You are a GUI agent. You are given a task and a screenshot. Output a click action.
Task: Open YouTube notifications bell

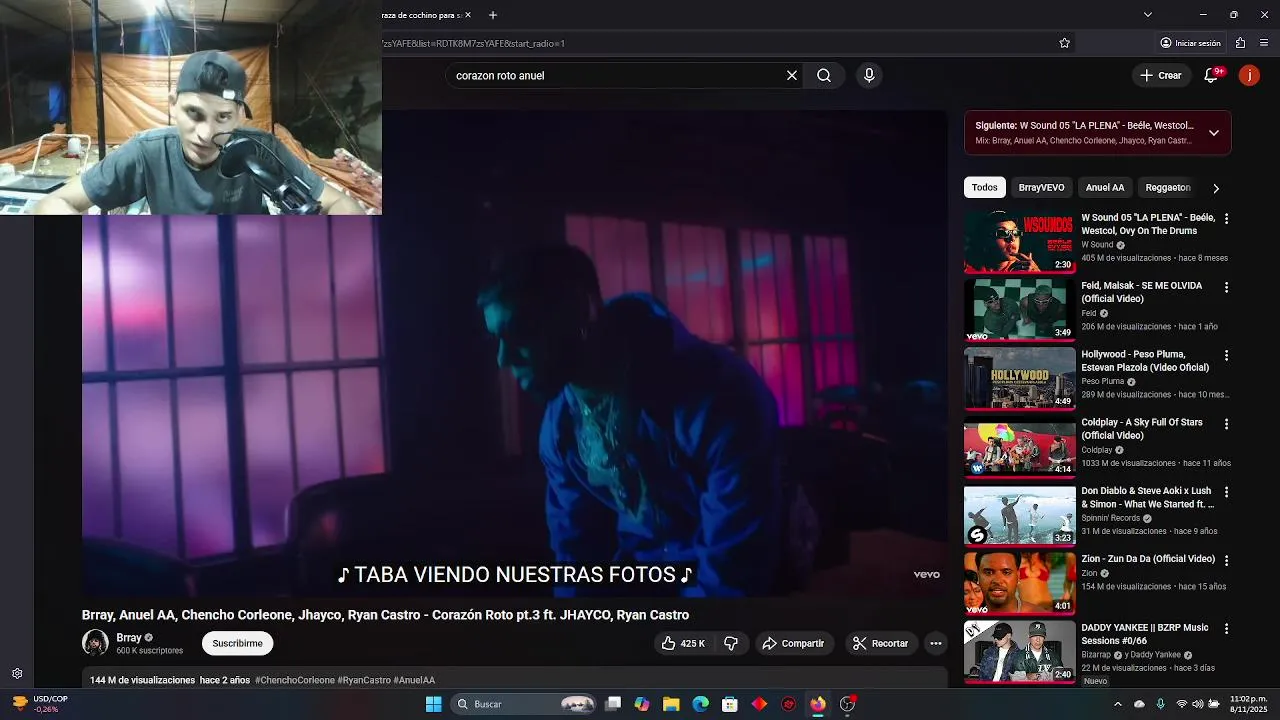[x=1211, y=75]
